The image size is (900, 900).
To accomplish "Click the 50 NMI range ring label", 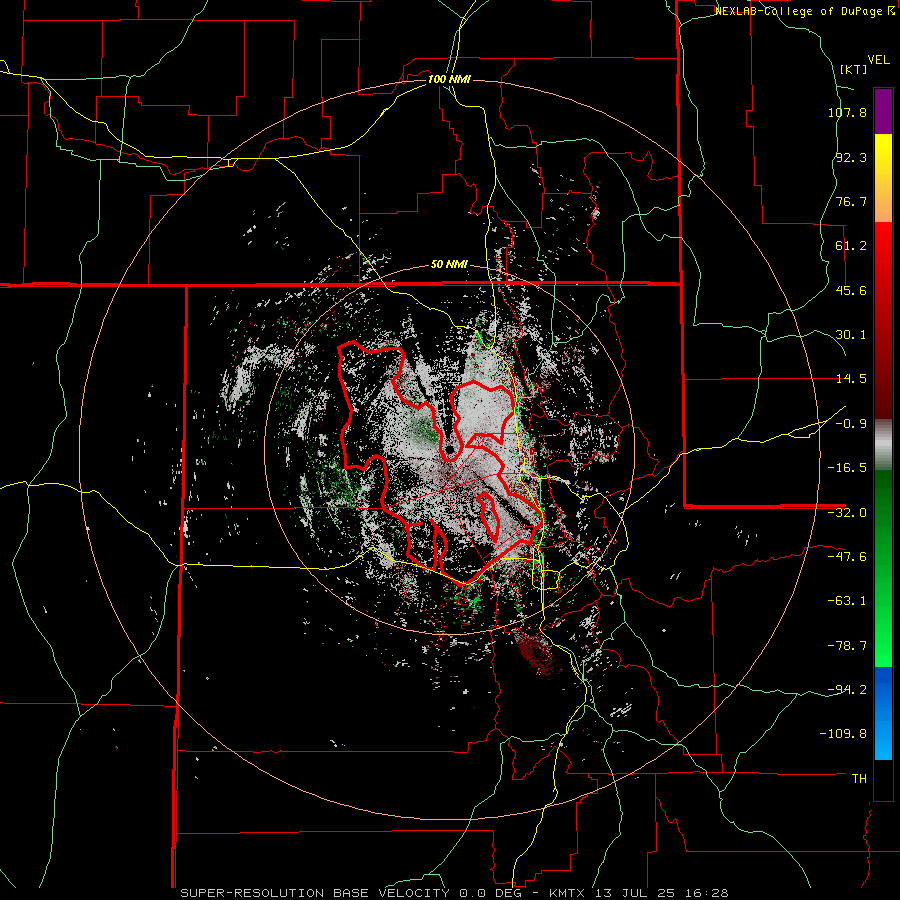I will [x=449, y=265].
